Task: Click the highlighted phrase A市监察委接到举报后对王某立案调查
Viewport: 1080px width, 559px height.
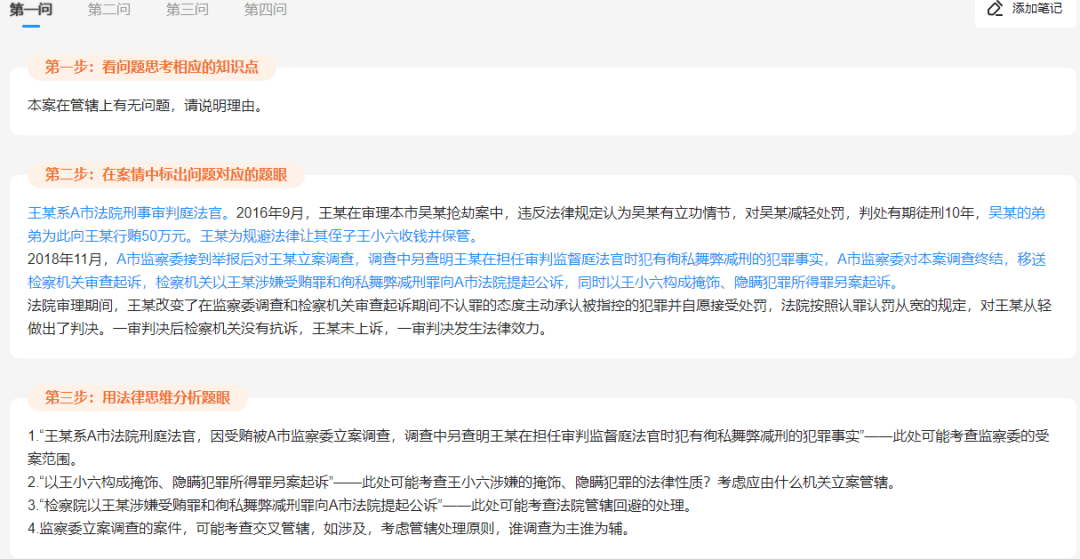Action: point(235,260)
